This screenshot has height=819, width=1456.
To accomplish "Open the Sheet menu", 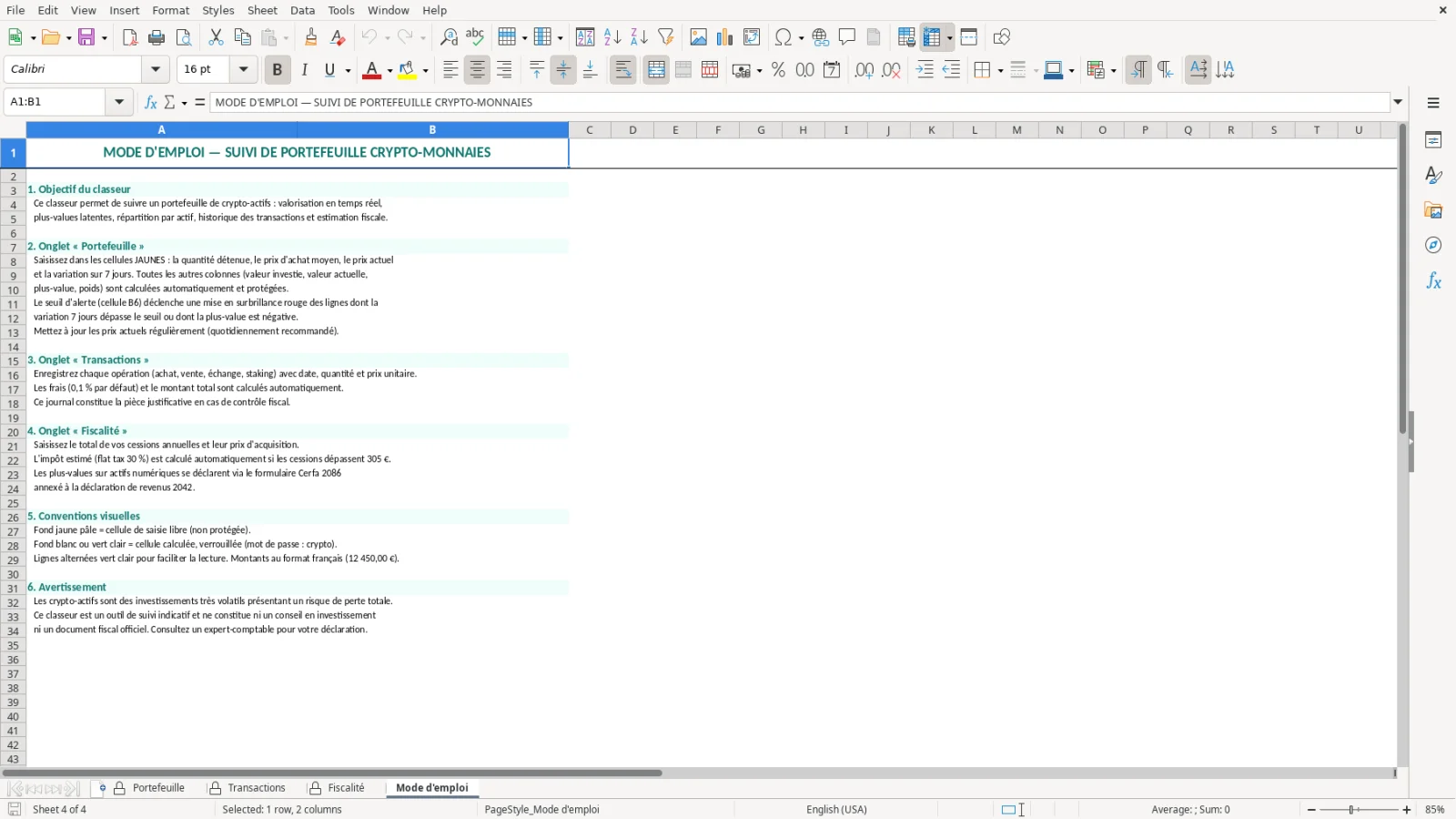I will pyautogui.click(x=262, y=10).
